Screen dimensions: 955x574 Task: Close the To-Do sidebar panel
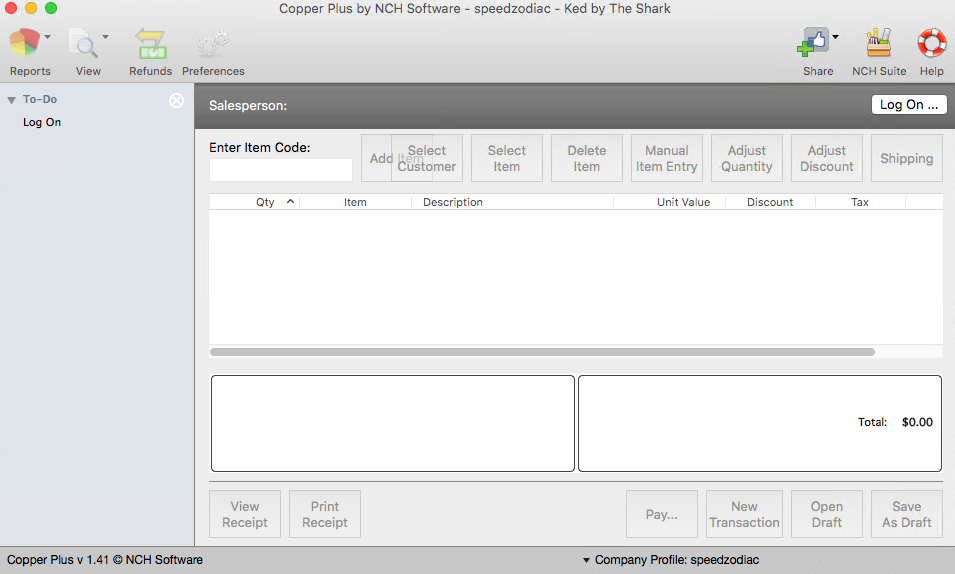(x=177, y=101)
